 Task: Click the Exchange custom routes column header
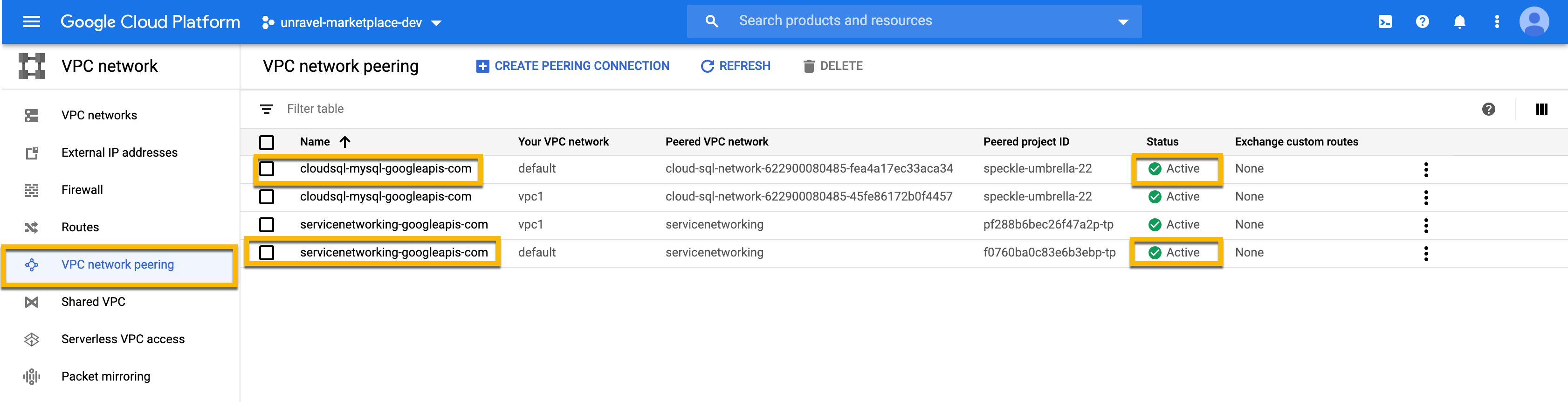(1296, 142)
